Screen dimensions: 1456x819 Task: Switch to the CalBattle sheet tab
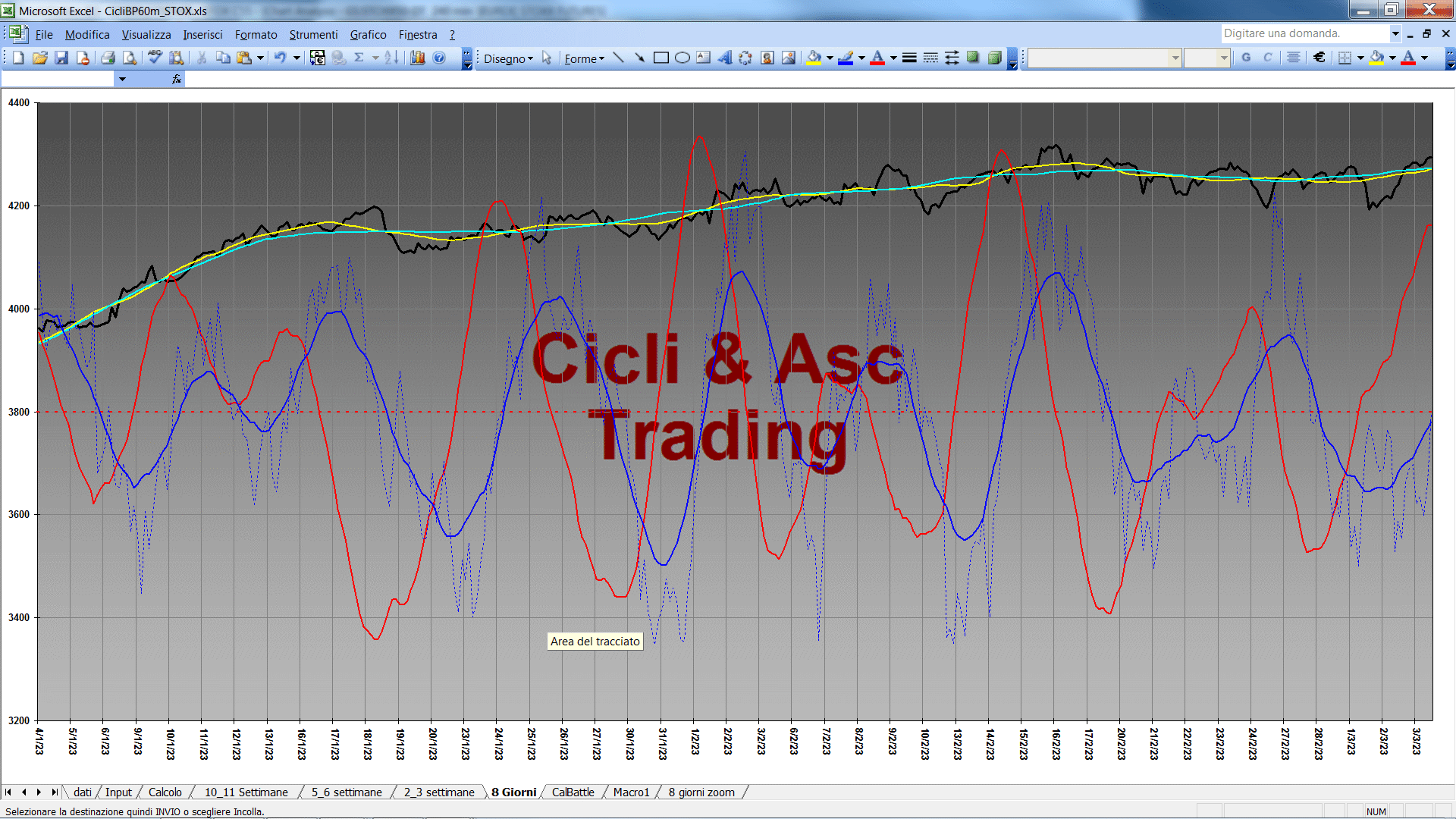click(573, 792)
